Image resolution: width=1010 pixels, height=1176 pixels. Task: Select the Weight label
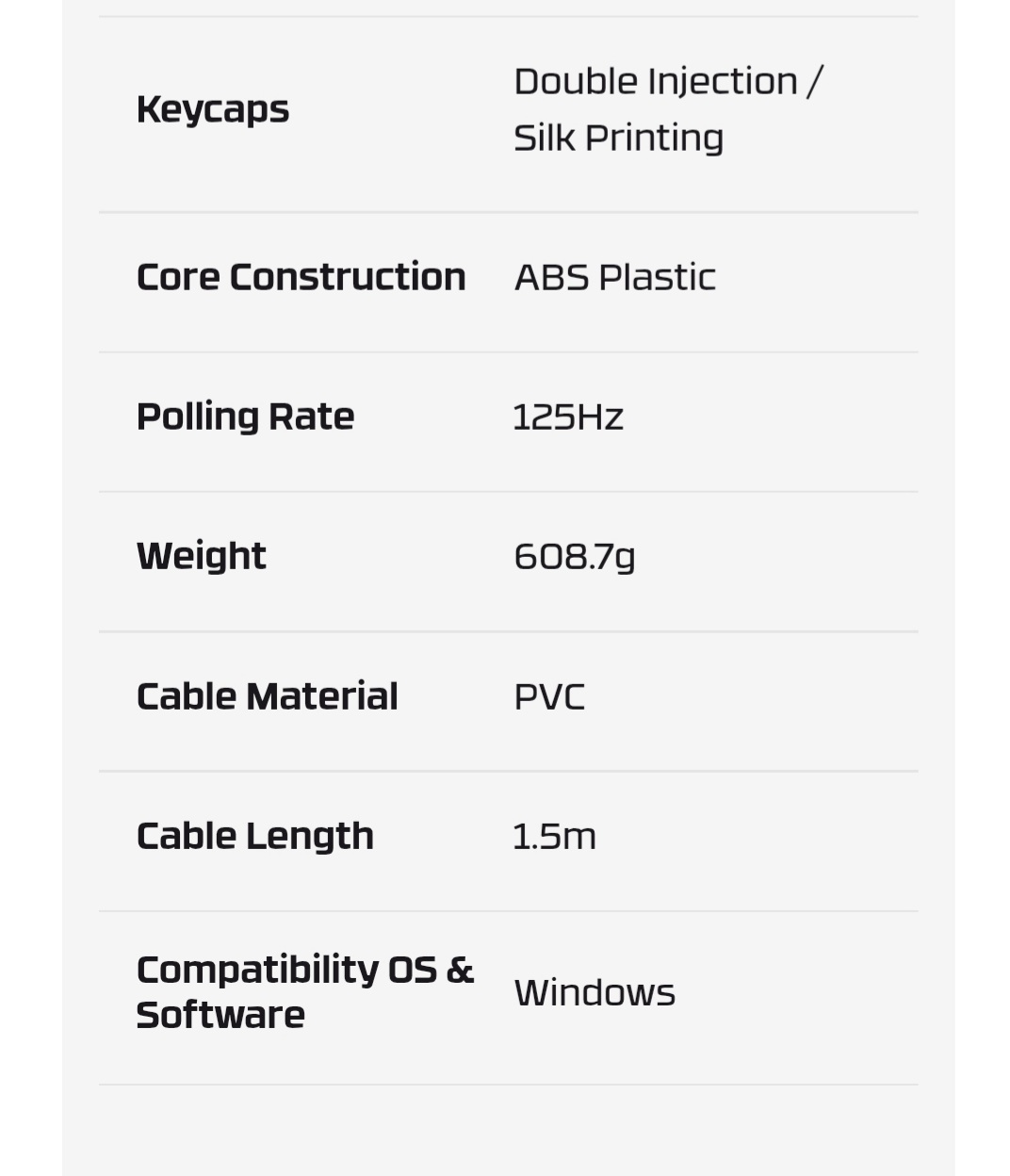pyautogui.click(x=202, y=556)
